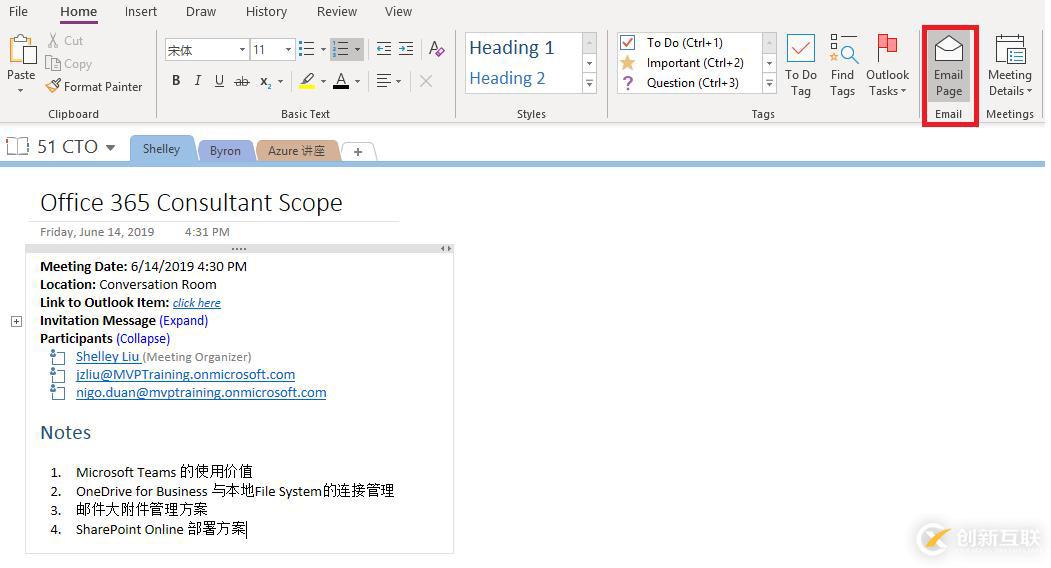Screen dimensions: 1051x568
Task: Open the font size dropdown
Action: [x=288, y=50]
